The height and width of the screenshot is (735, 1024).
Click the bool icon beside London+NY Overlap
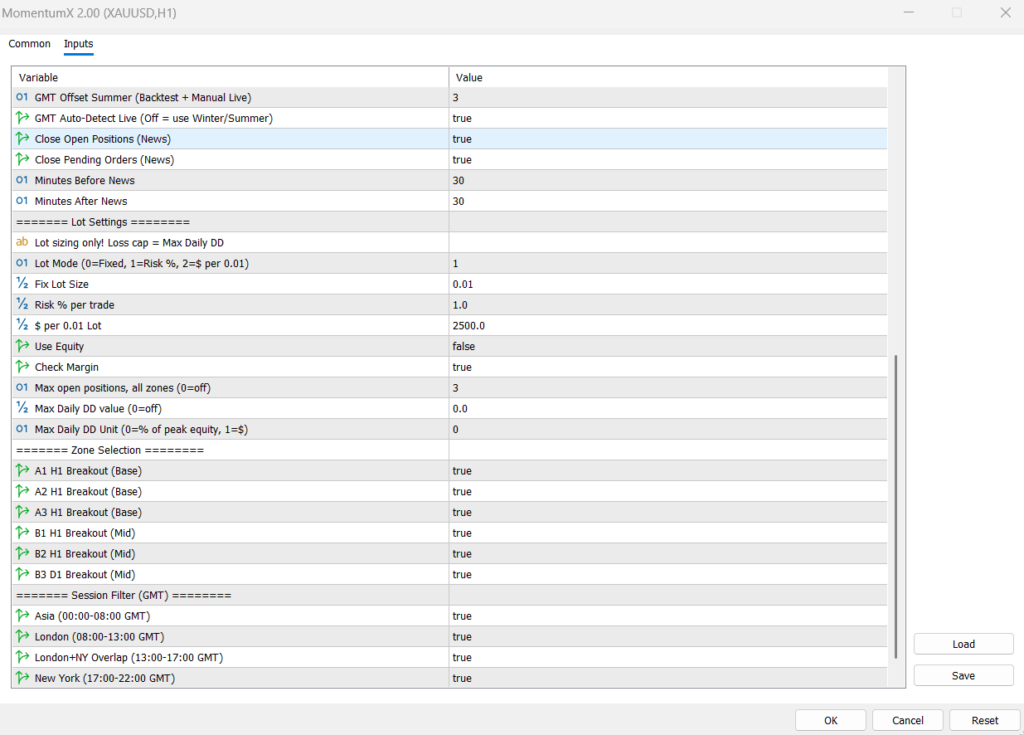[x=22, y=657]
